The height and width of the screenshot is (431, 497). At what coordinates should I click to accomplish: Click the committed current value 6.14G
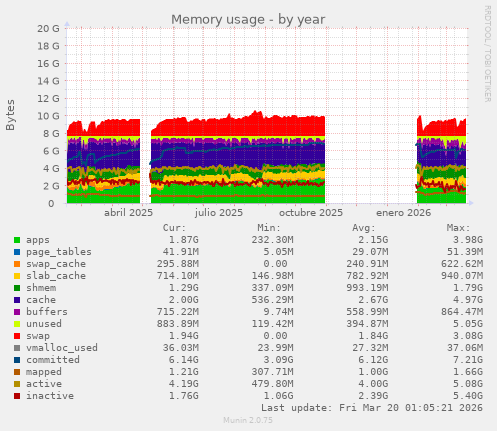183,360
